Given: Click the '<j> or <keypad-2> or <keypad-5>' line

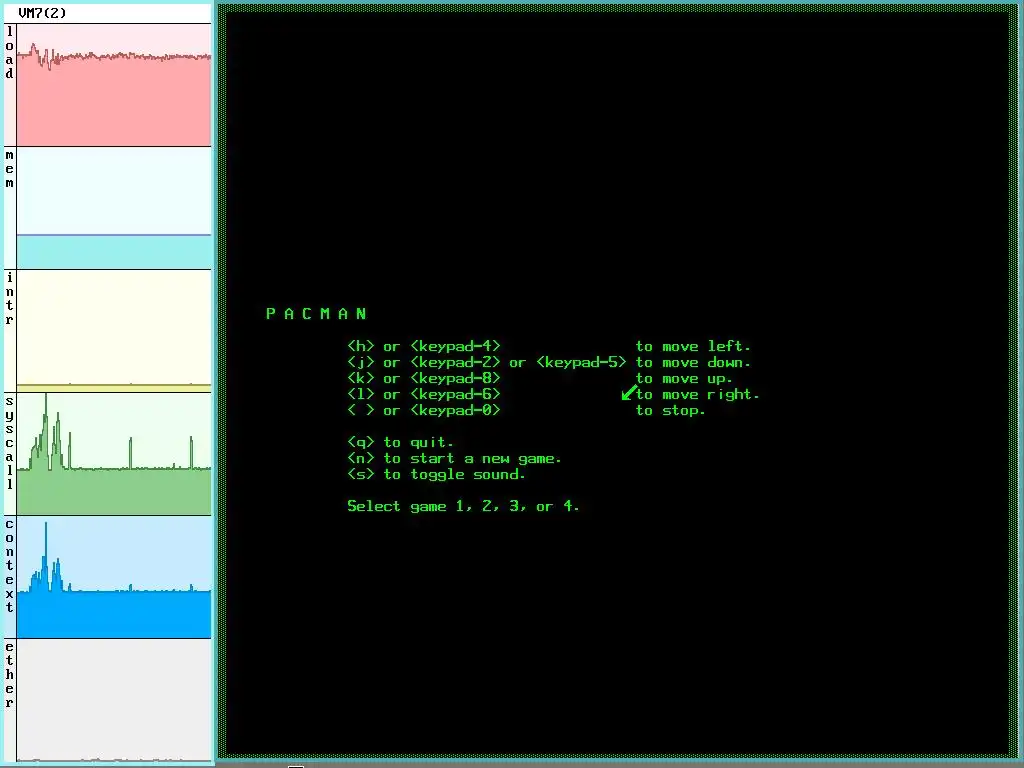Looking at the screenshot, I should click(x=487, y=362).
